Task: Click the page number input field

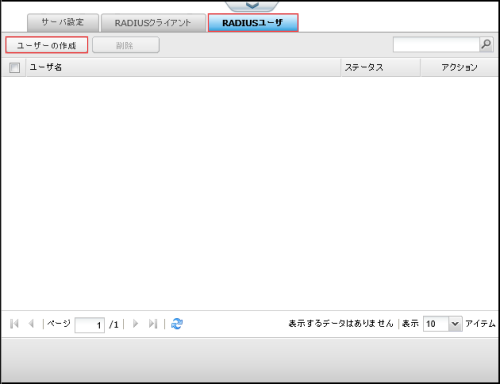Action: (x=90, y=325)
